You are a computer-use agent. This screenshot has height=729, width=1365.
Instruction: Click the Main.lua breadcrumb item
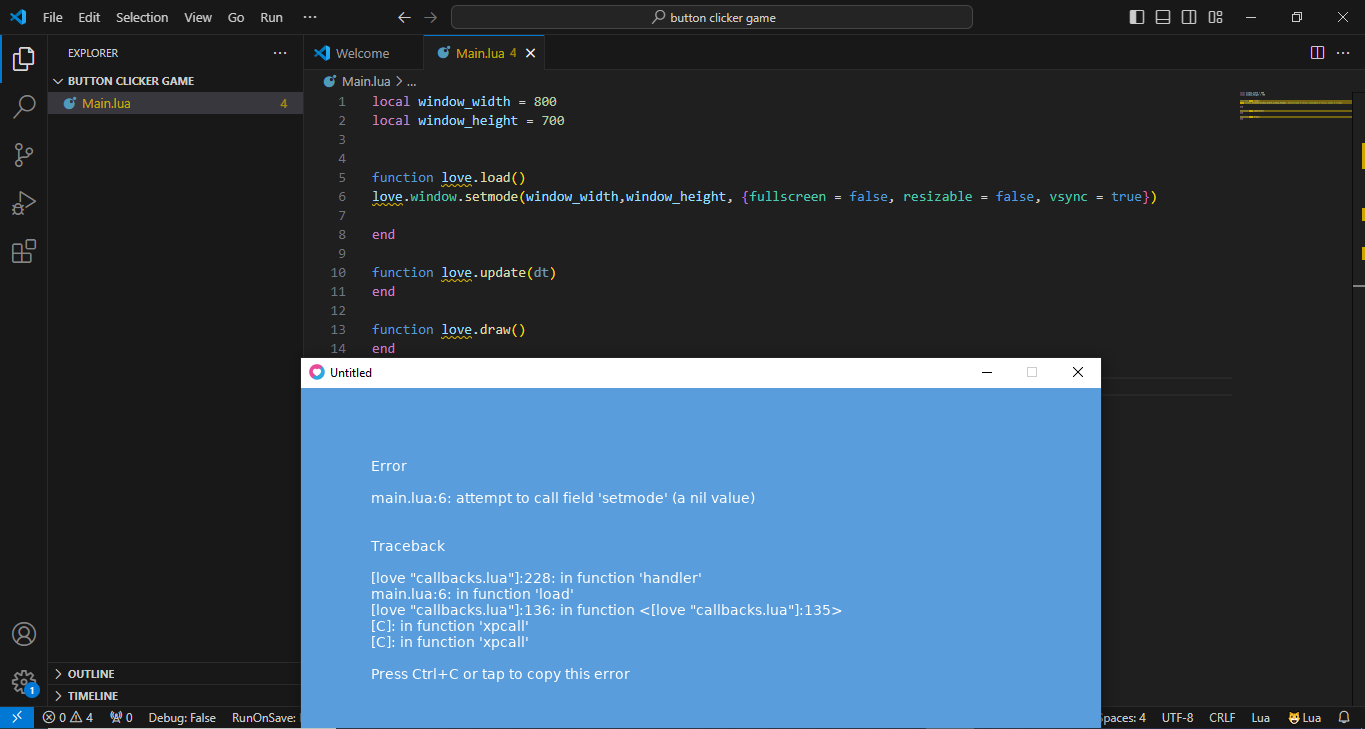tap(366, 82)
